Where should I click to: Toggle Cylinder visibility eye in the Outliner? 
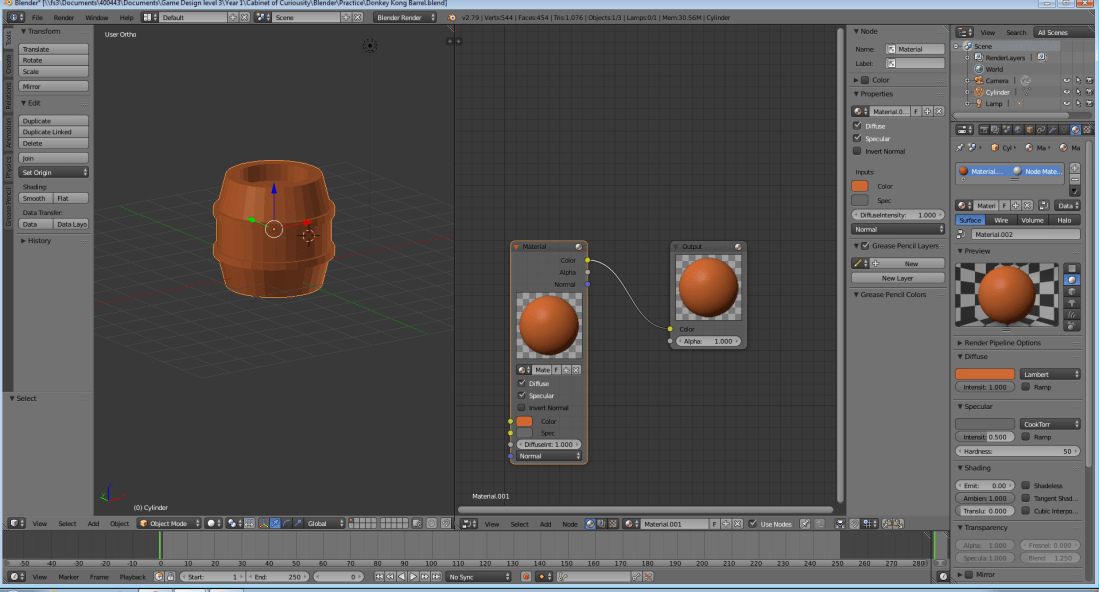[1067, 92]
